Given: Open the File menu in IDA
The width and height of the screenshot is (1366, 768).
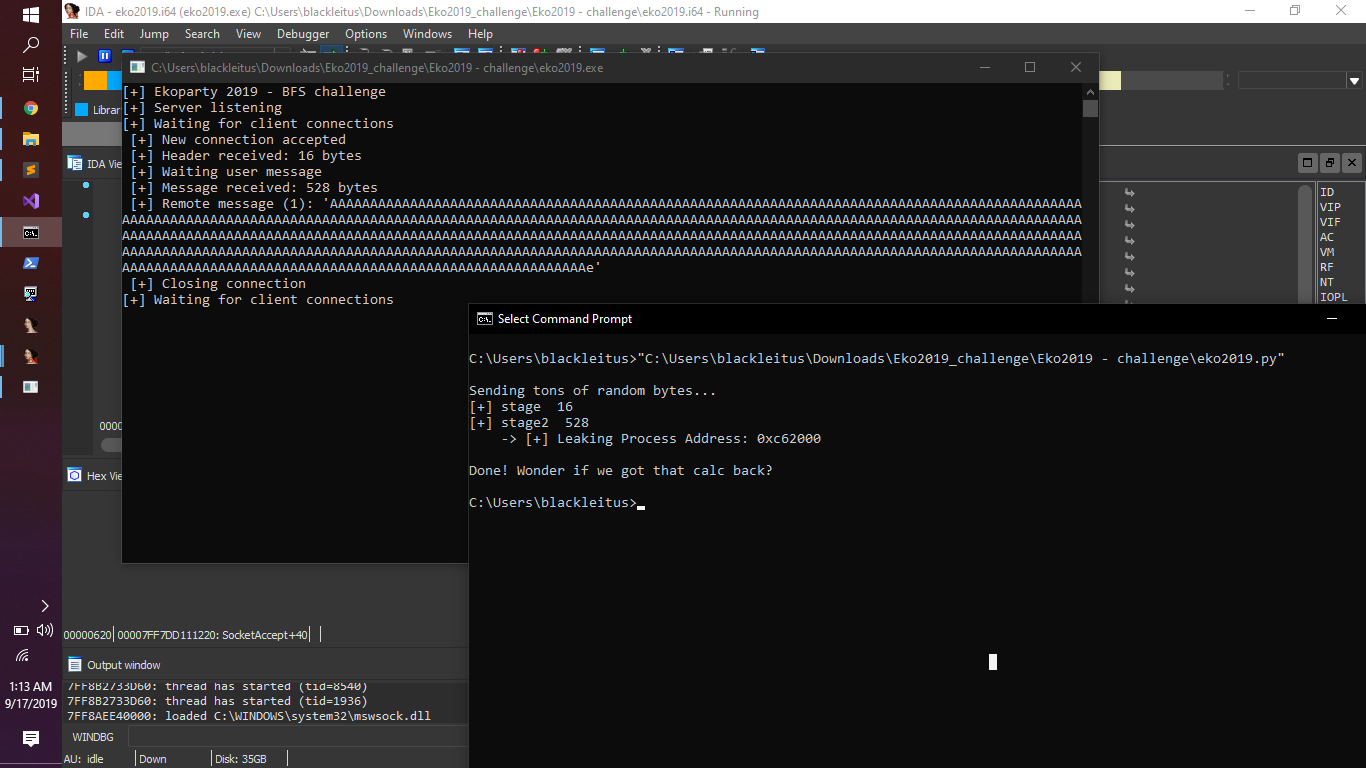Looking at the screenshot, I should [x=79, y=34].
